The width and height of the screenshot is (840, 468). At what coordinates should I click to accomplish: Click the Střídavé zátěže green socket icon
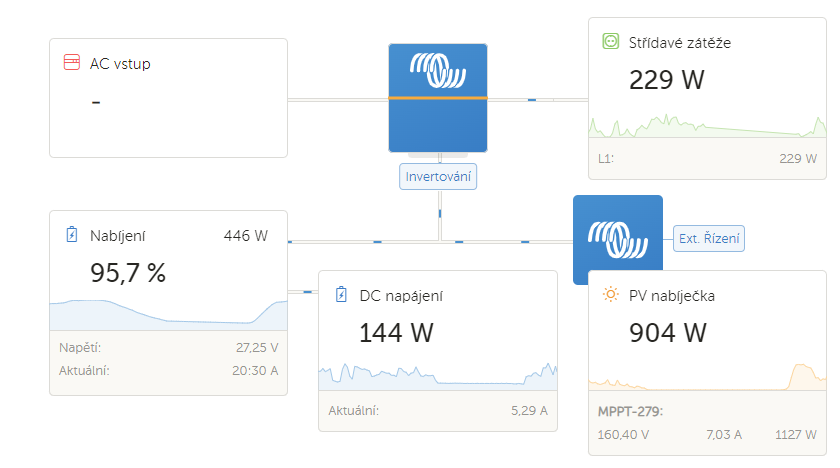coord(610,42)
